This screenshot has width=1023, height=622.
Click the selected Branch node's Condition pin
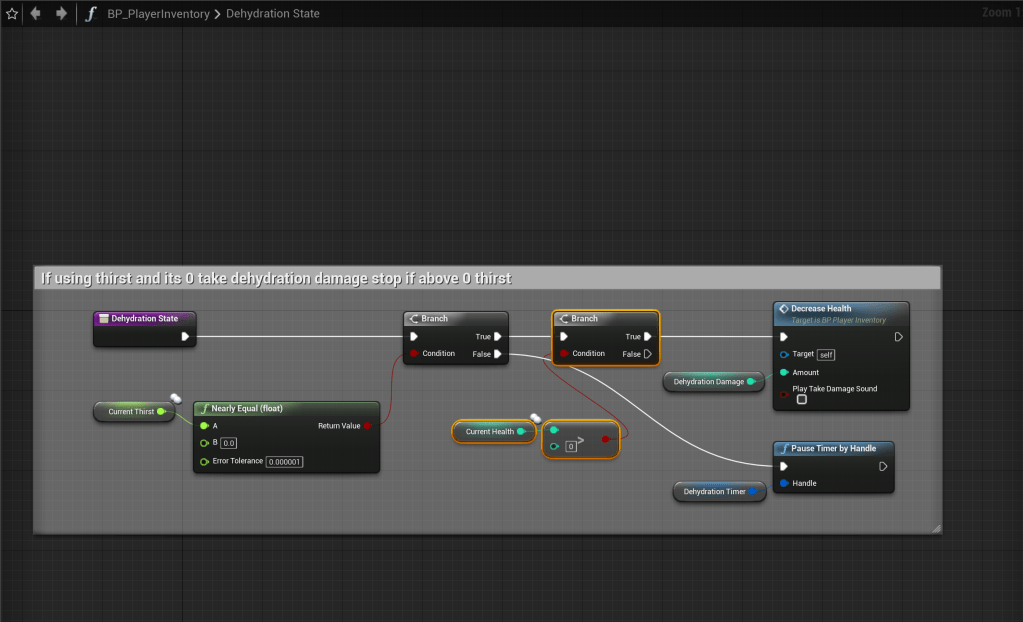565,354
